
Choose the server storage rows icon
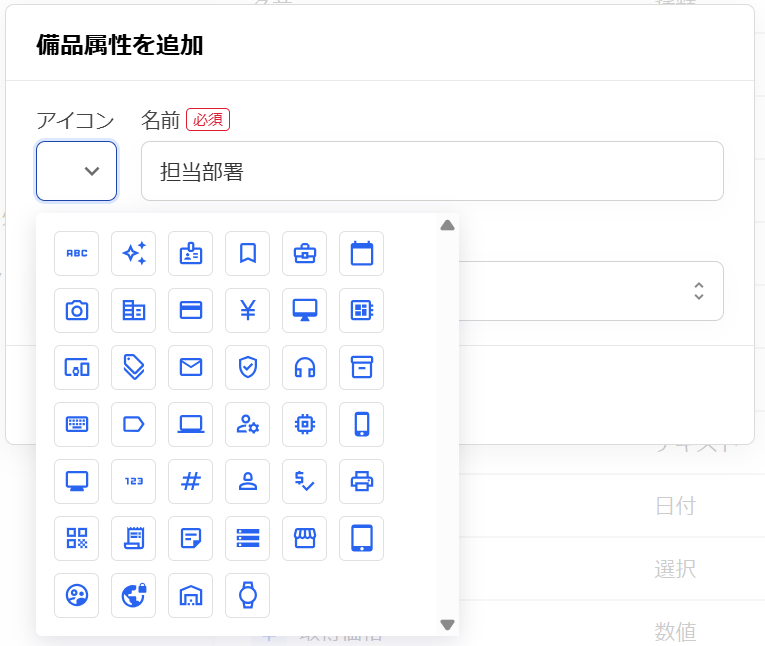pos(248,539)
